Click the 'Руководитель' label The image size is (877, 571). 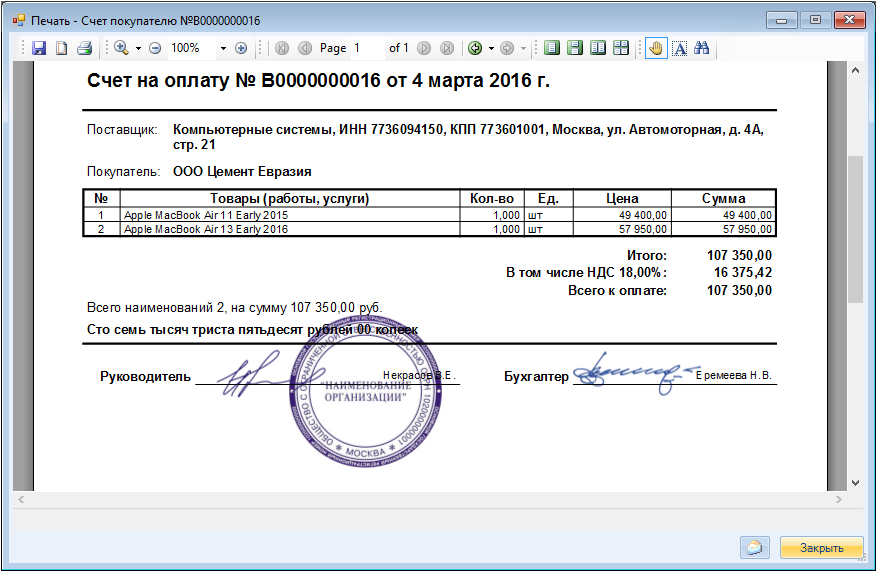click(145, 377)
